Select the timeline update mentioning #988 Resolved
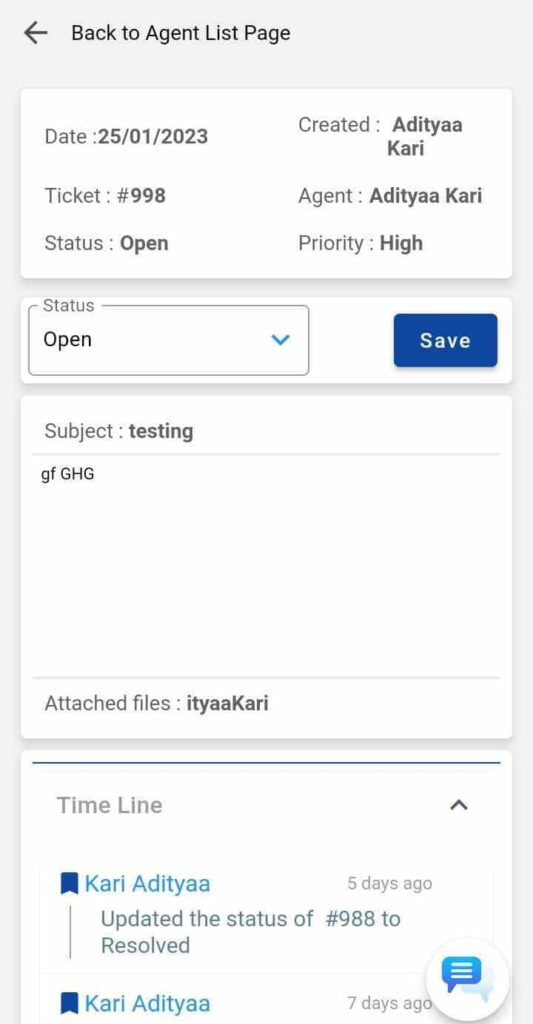The image size is (533, 1024). (251, 932)
